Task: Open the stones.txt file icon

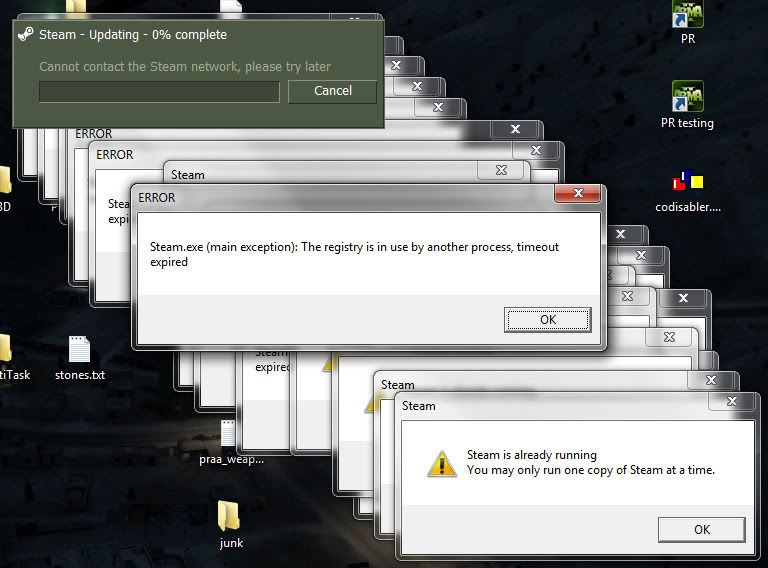Action: [79, 349]
